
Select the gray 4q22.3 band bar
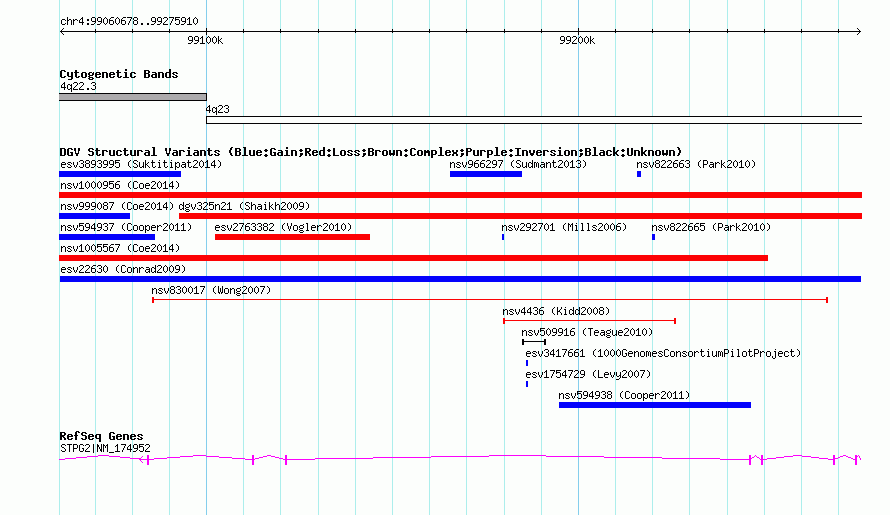coord(133,97)
